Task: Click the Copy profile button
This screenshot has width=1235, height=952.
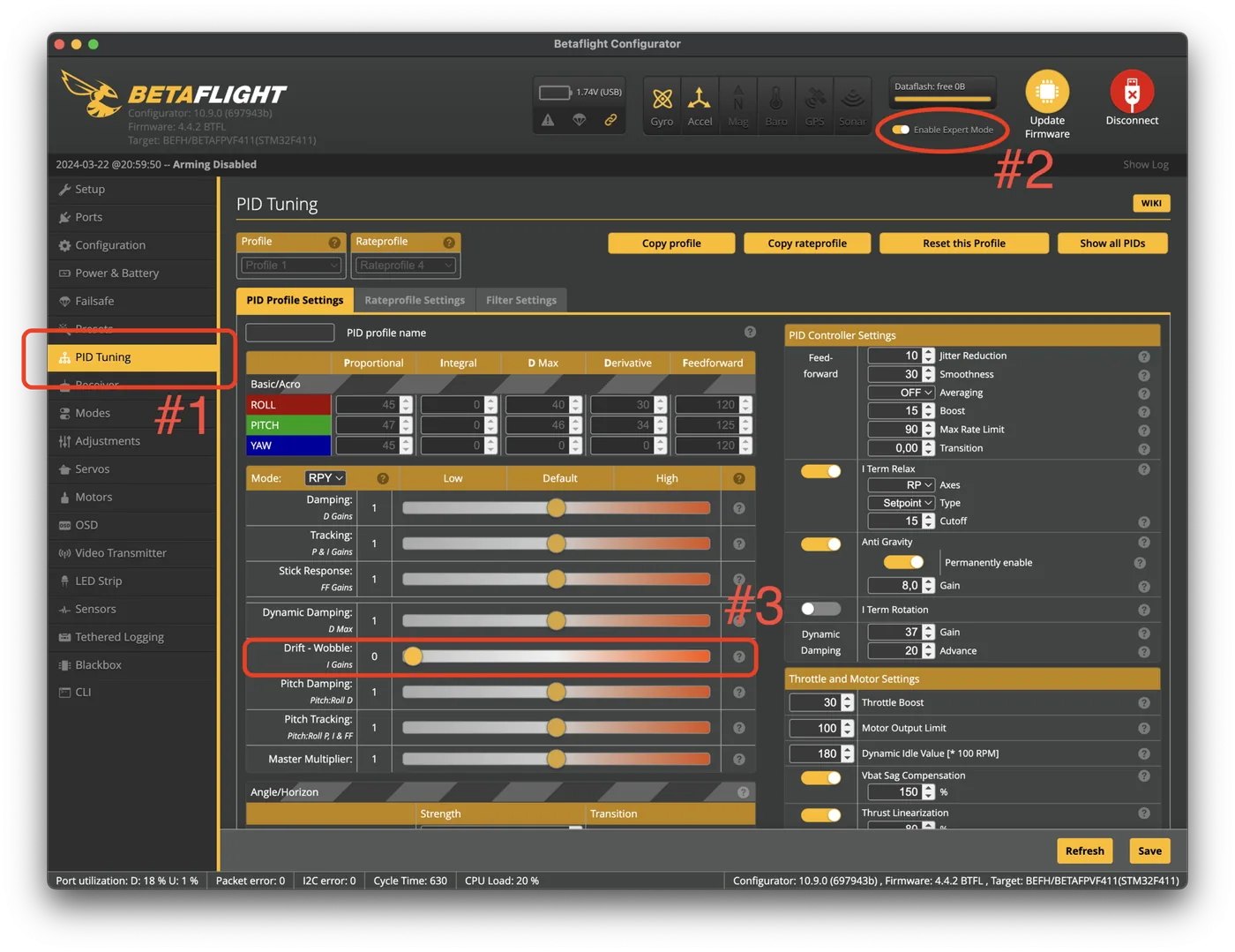Action: tap(671, 244)
